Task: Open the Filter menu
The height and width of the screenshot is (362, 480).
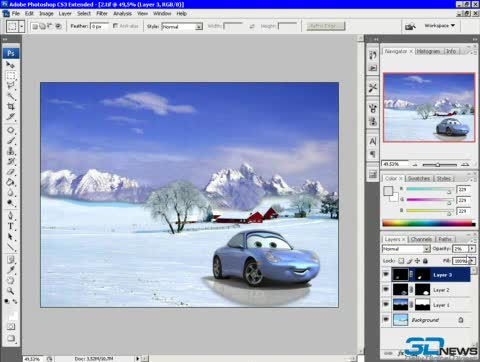Action: [102, 14]
